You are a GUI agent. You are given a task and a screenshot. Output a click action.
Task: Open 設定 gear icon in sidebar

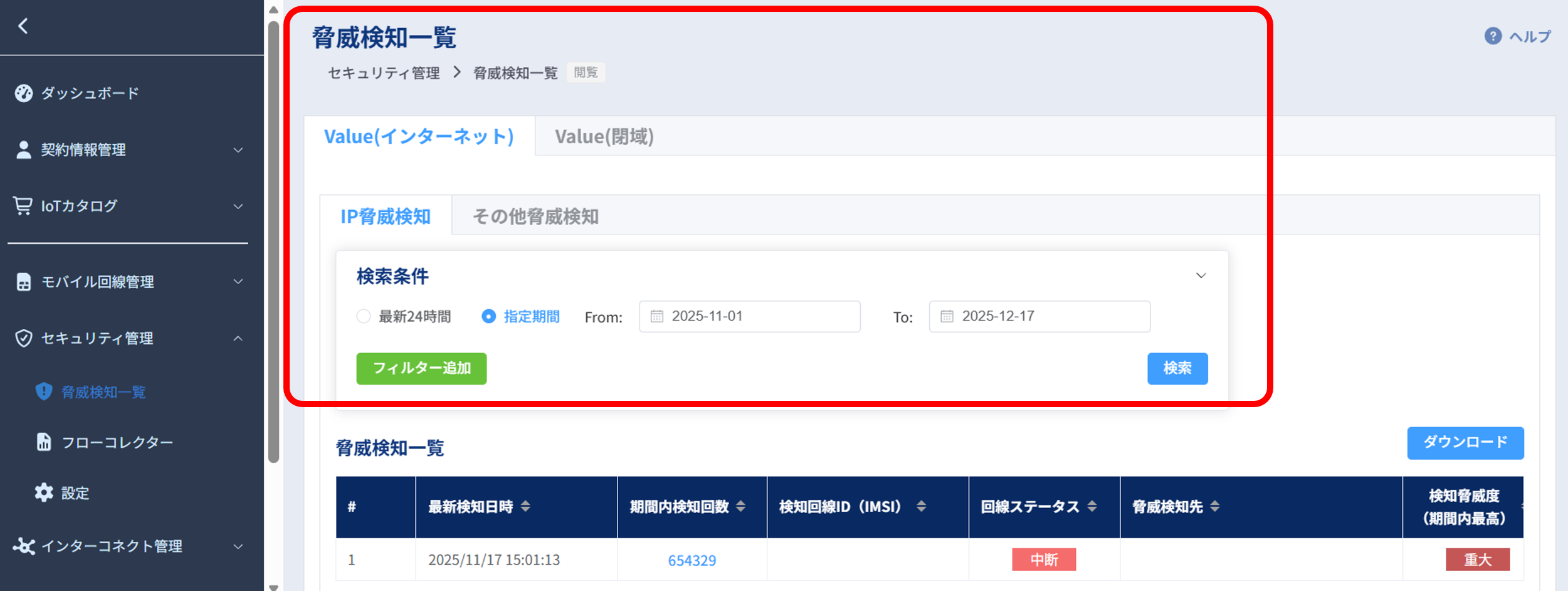(44, 493)
